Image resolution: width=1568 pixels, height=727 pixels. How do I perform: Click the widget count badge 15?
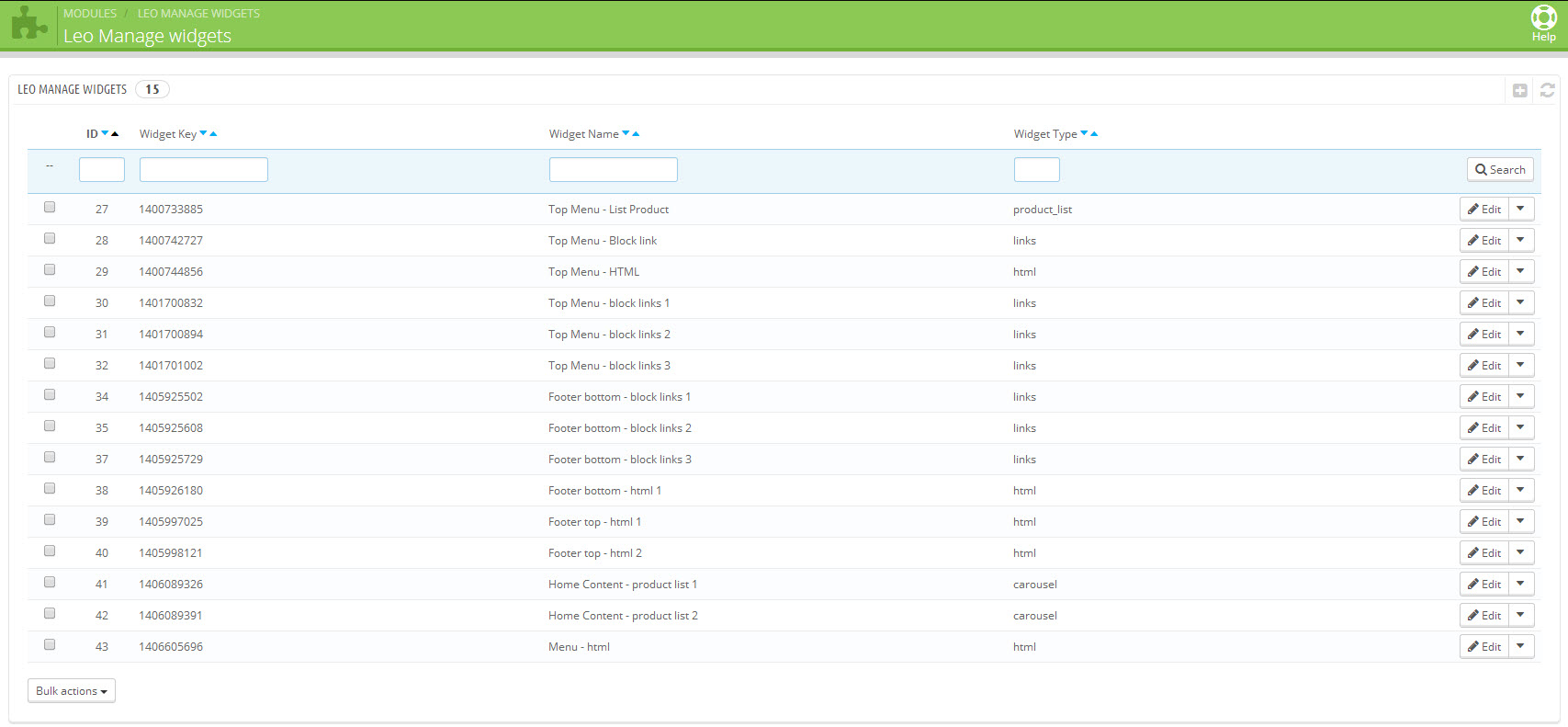click(152, 89)
